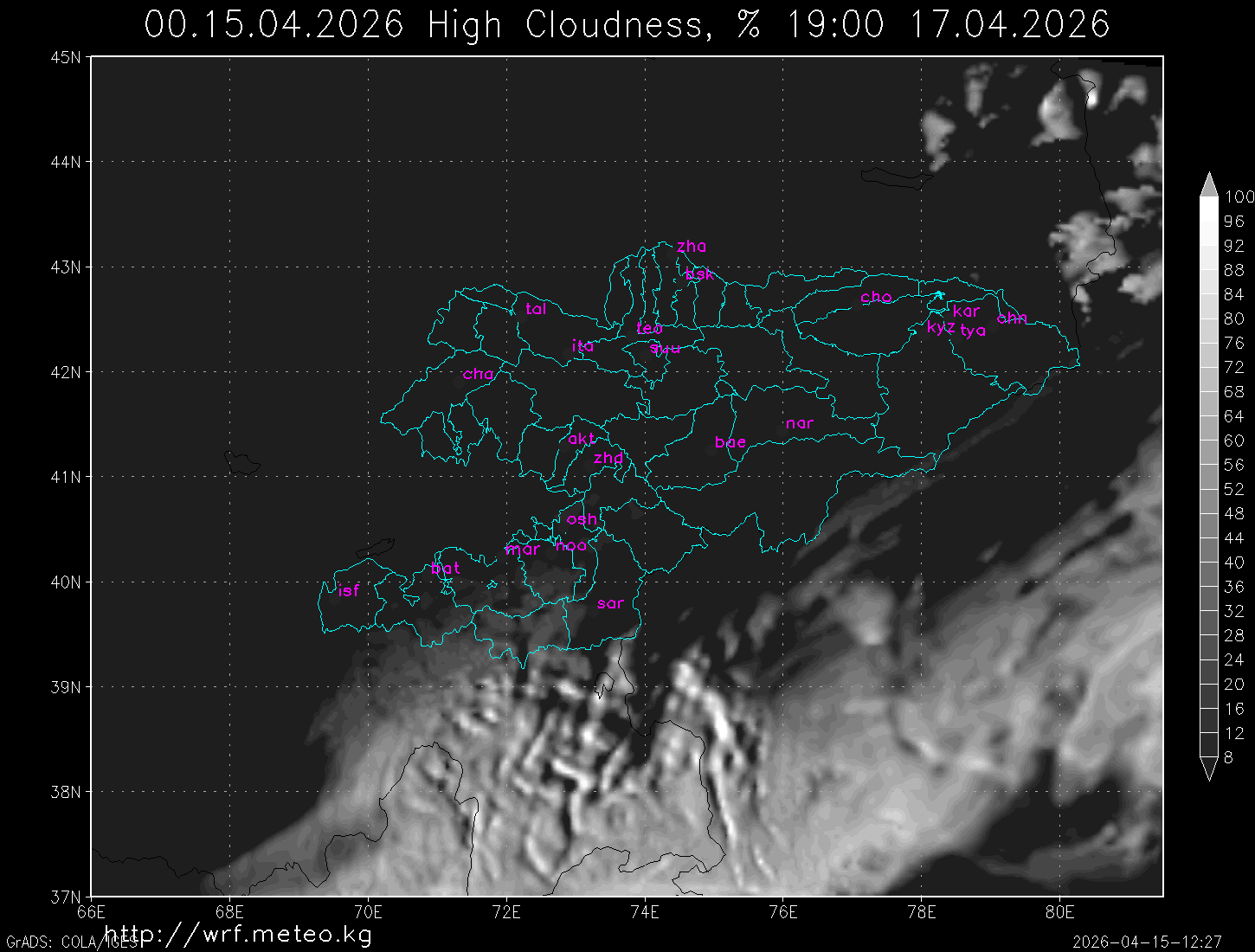Click the 'osh' station label
The width and height of the screenshot is (1255, 952).
[582, 519]
